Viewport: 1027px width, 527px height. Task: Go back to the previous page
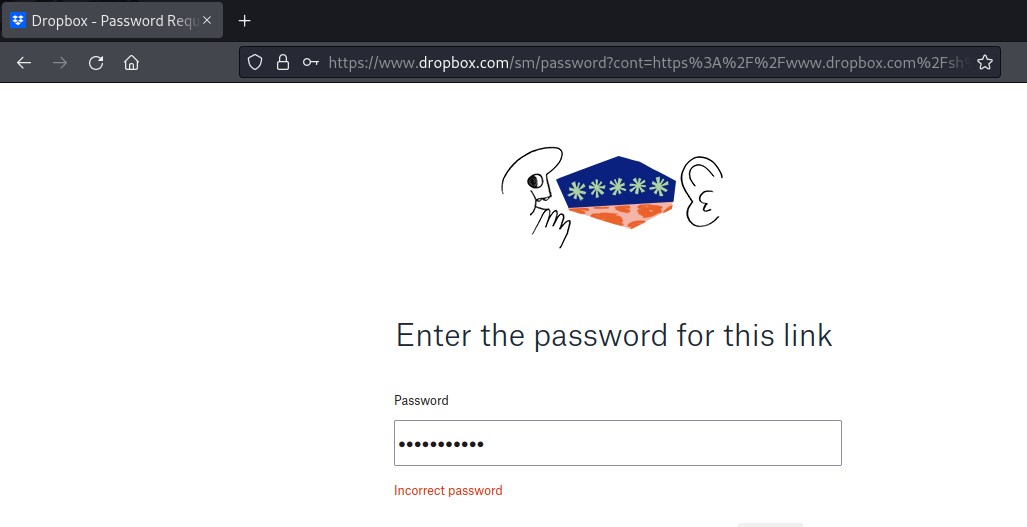click(x=24, y=63)
